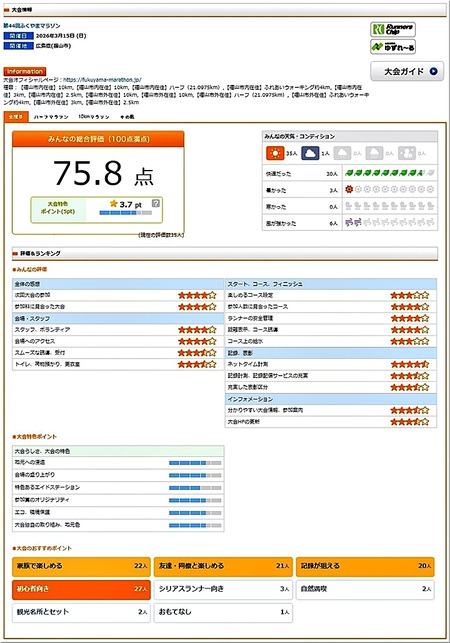Click the 第44回ふくやまマラソン title link
Screen dimensions: 450x643
[32, 25]
